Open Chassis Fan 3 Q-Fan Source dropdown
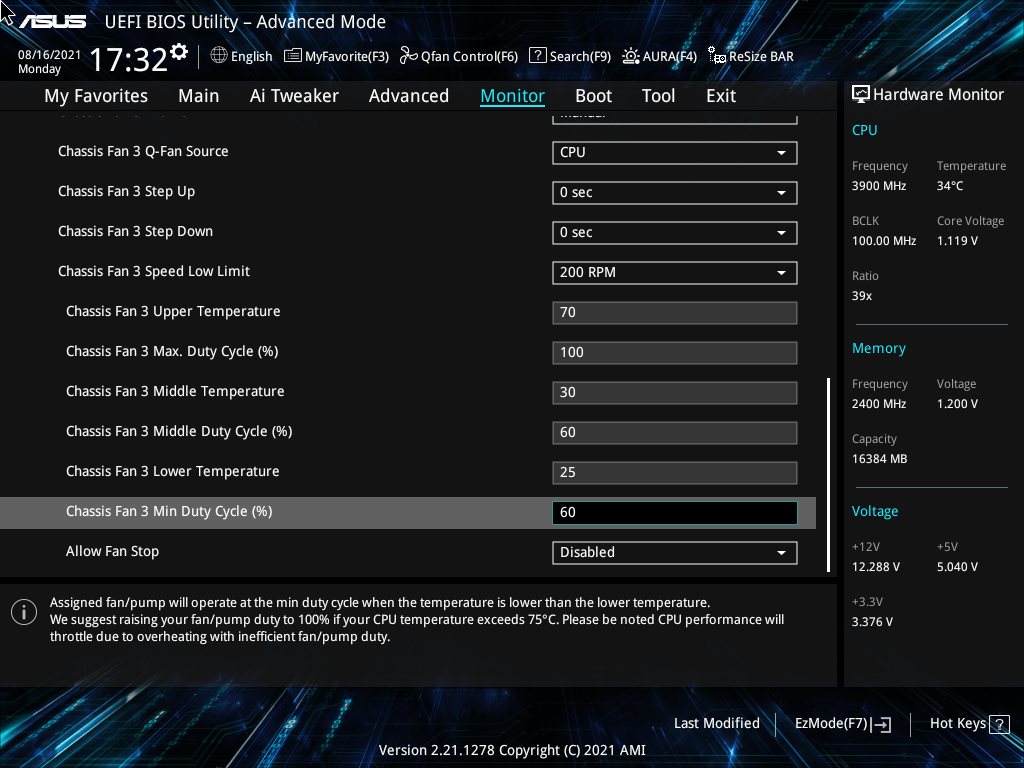 675,153
